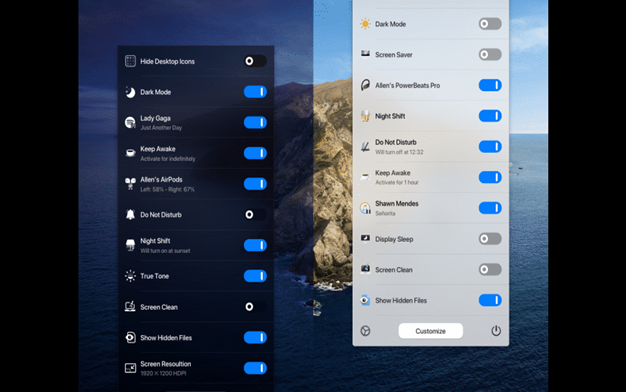Click the Allen's AirPods icon

tap(130, 184)
